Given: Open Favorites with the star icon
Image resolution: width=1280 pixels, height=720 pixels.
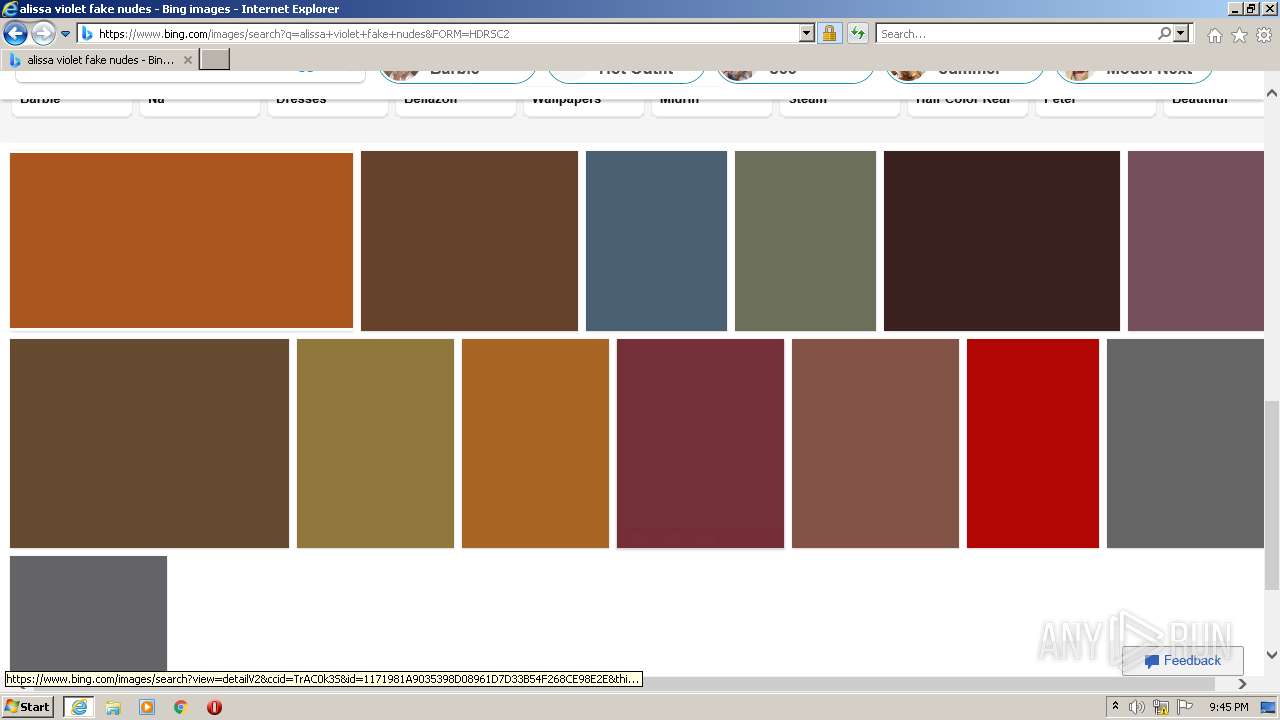Looking at the screenshot, I should coord(1239,35).
